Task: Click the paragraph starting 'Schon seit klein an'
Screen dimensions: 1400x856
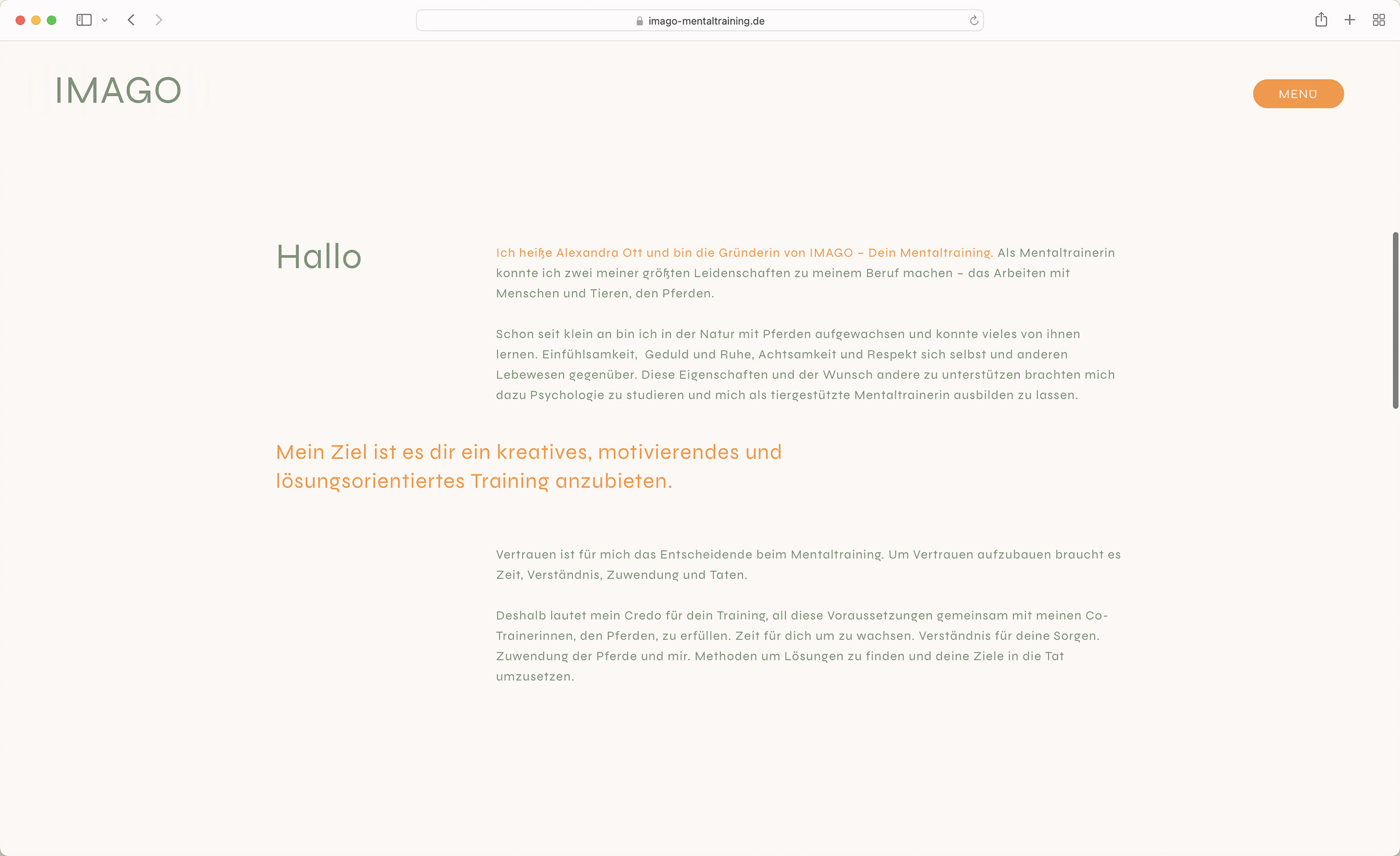Action: coord(806,364)
